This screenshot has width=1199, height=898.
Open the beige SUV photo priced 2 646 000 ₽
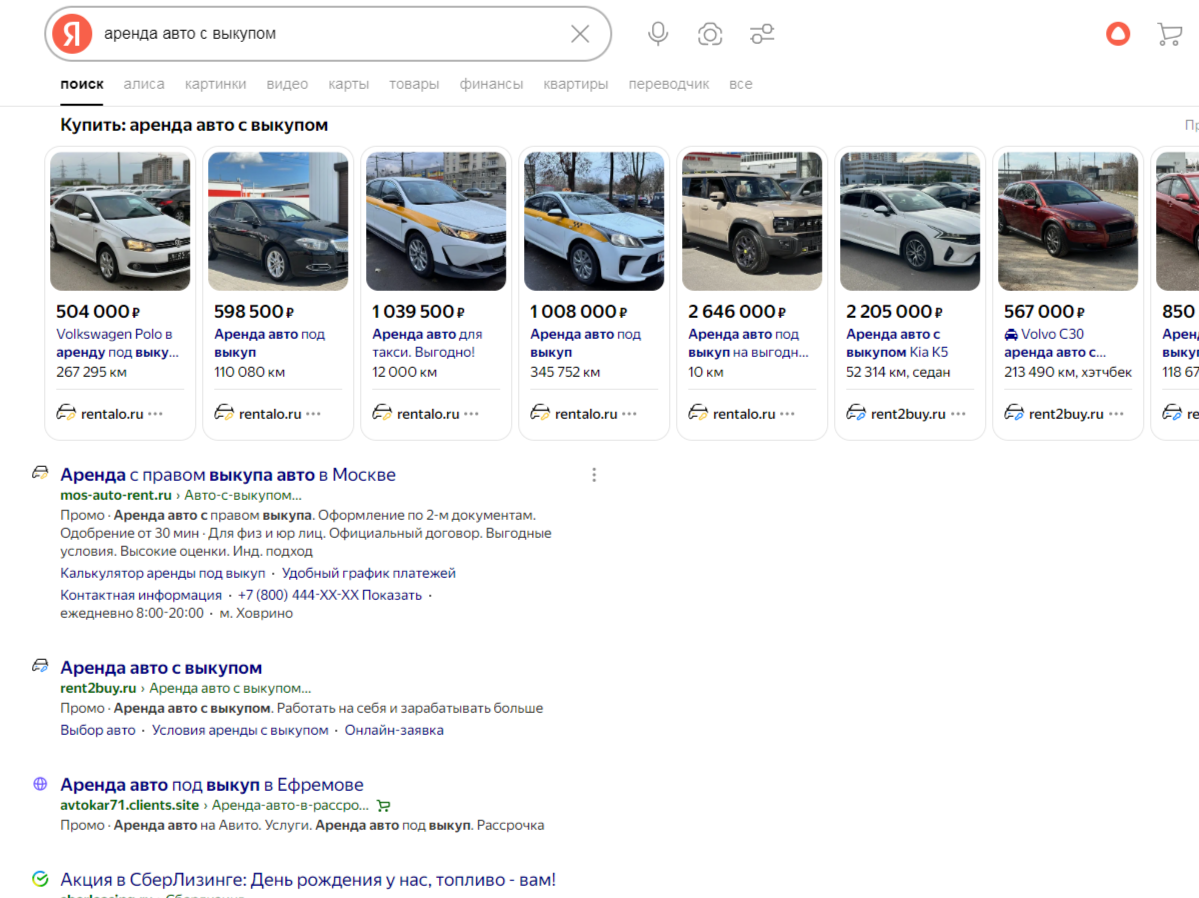click(x=752, y=221)
